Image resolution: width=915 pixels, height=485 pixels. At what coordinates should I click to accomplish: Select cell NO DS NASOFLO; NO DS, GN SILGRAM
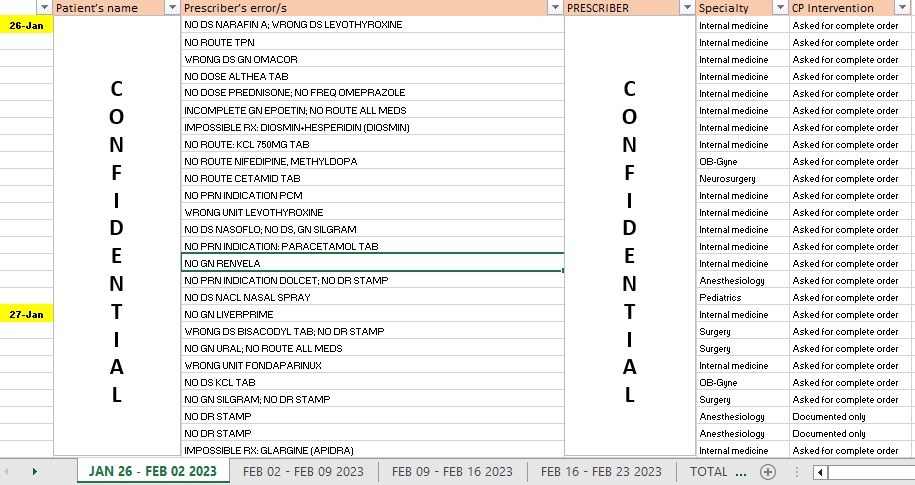click(372, 229)
